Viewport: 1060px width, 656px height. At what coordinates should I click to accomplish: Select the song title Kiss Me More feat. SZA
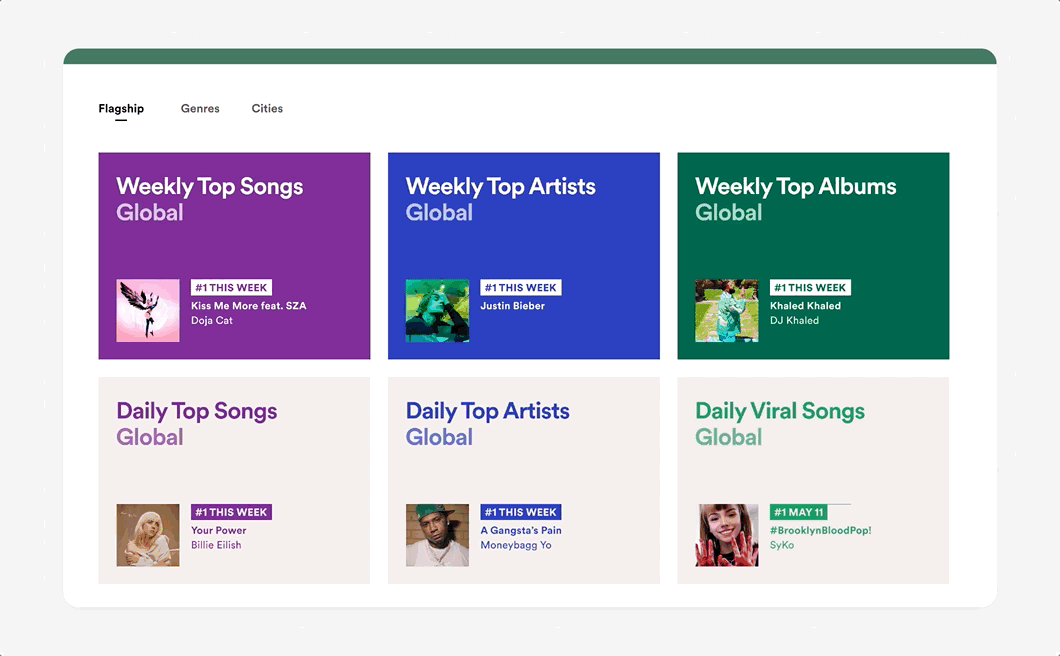pos(249,306)
